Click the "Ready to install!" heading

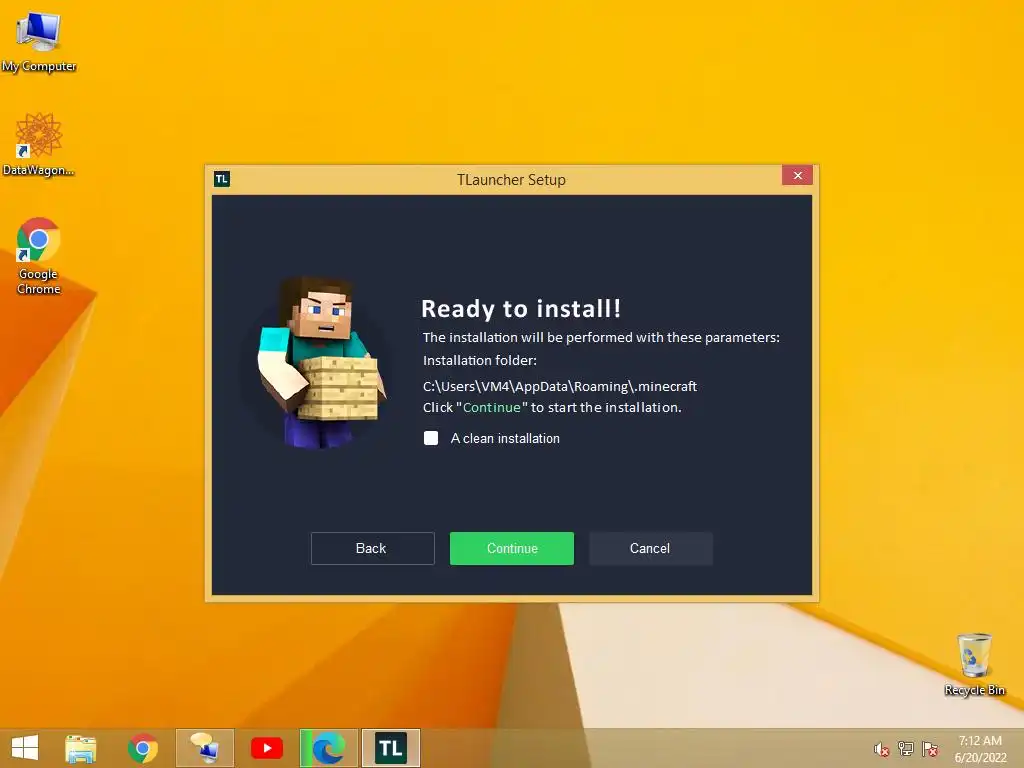pos(521,308)
